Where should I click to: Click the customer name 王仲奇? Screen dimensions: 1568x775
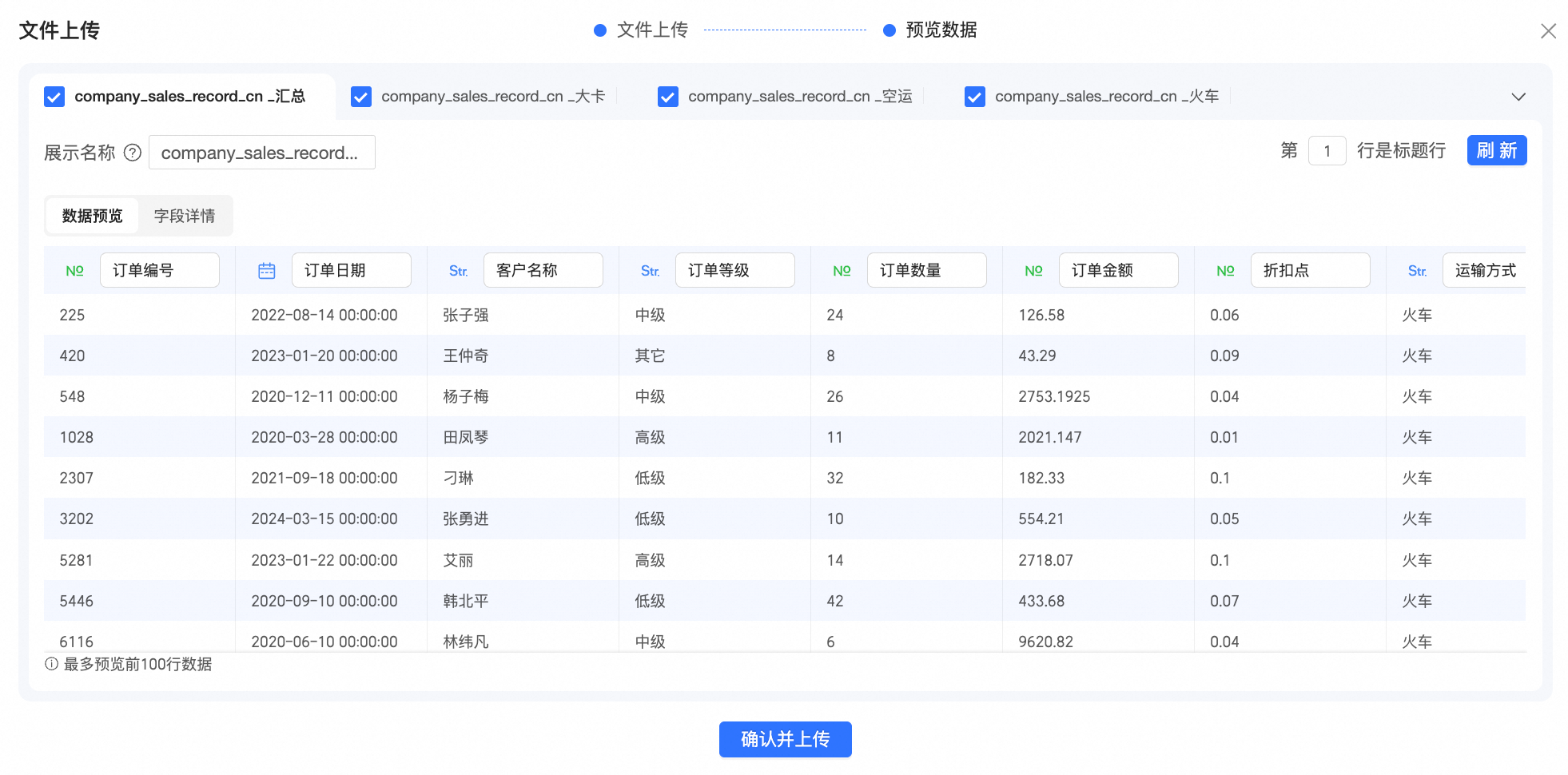(x=466, y=356)
